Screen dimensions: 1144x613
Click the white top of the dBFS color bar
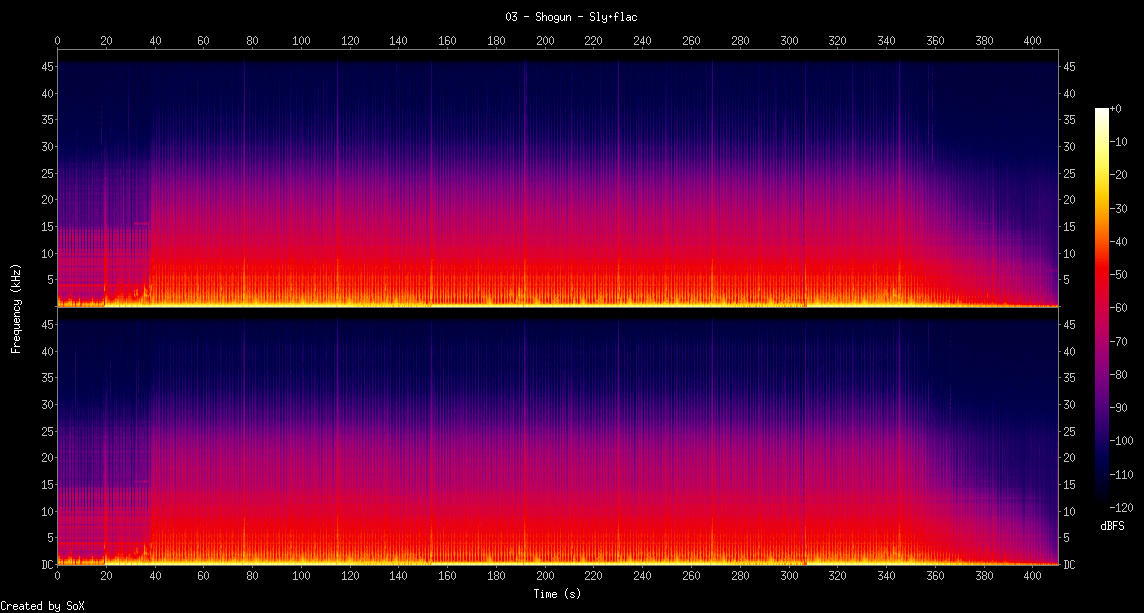pos(1102,111)
